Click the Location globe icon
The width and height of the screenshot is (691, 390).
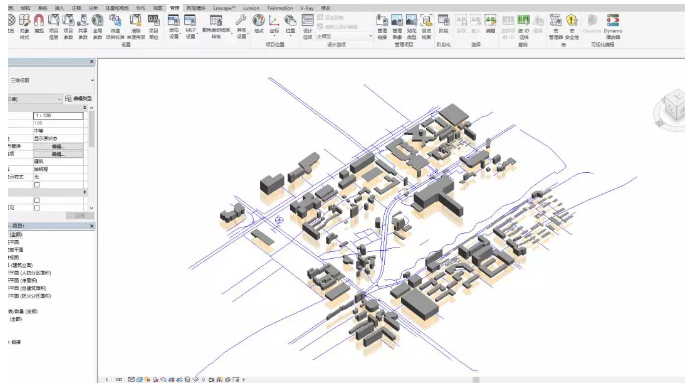click(x=259, y=24)
